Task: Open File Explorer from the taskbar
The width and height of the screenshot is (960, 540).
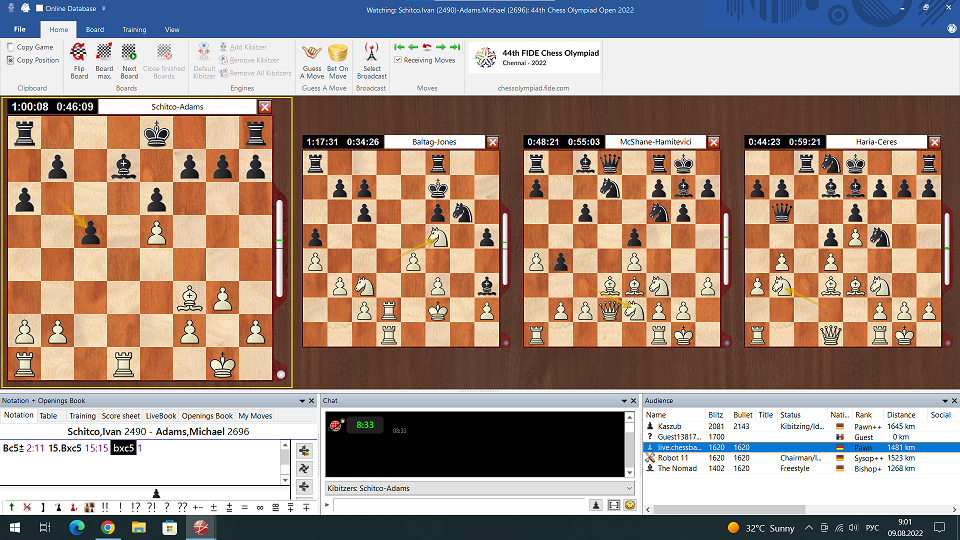Action: click(138, 527)
